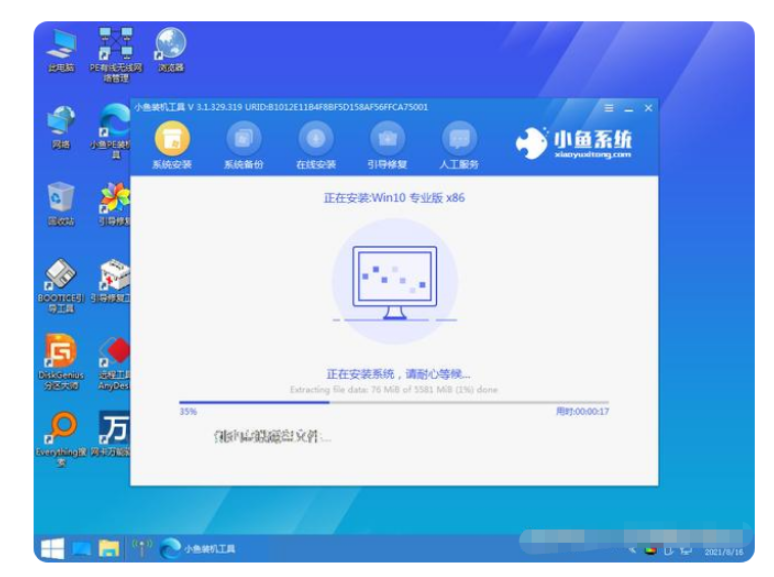The height and width of the screenshot is (577, 774).
Task: Launch DiskGenius partition tool
Action: point(61,357)
